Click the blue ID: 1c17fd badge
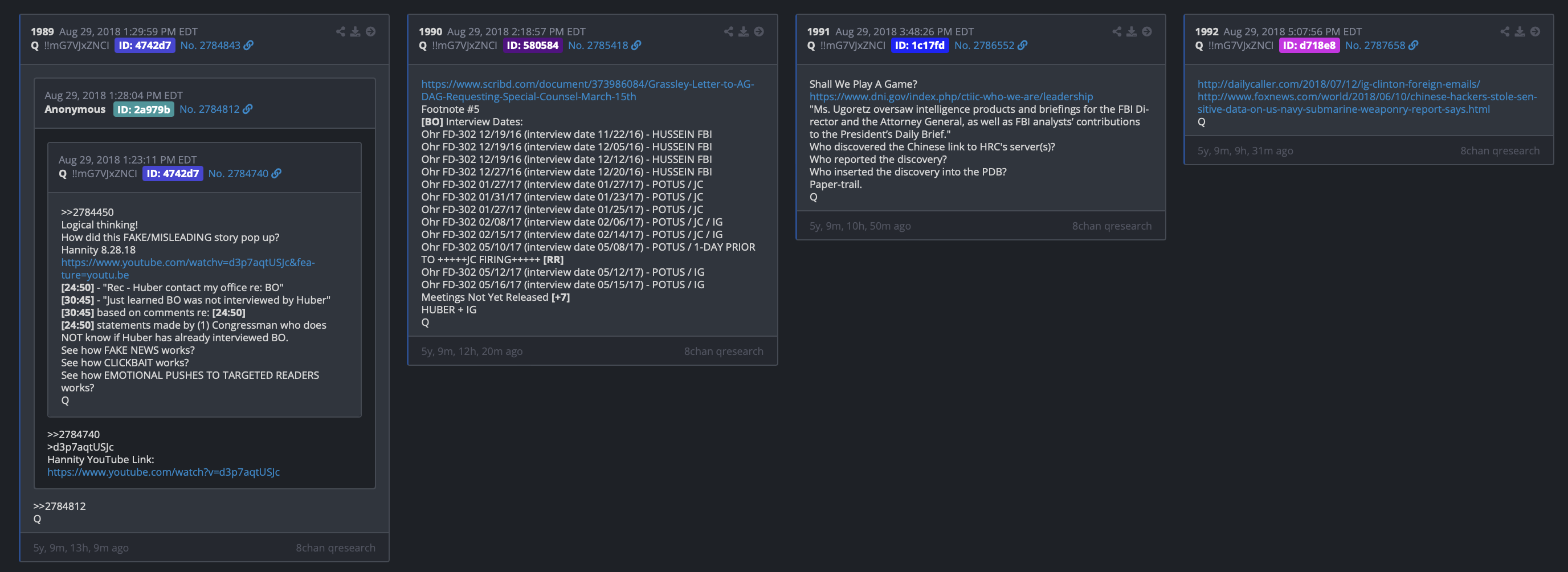 point(920,45)
